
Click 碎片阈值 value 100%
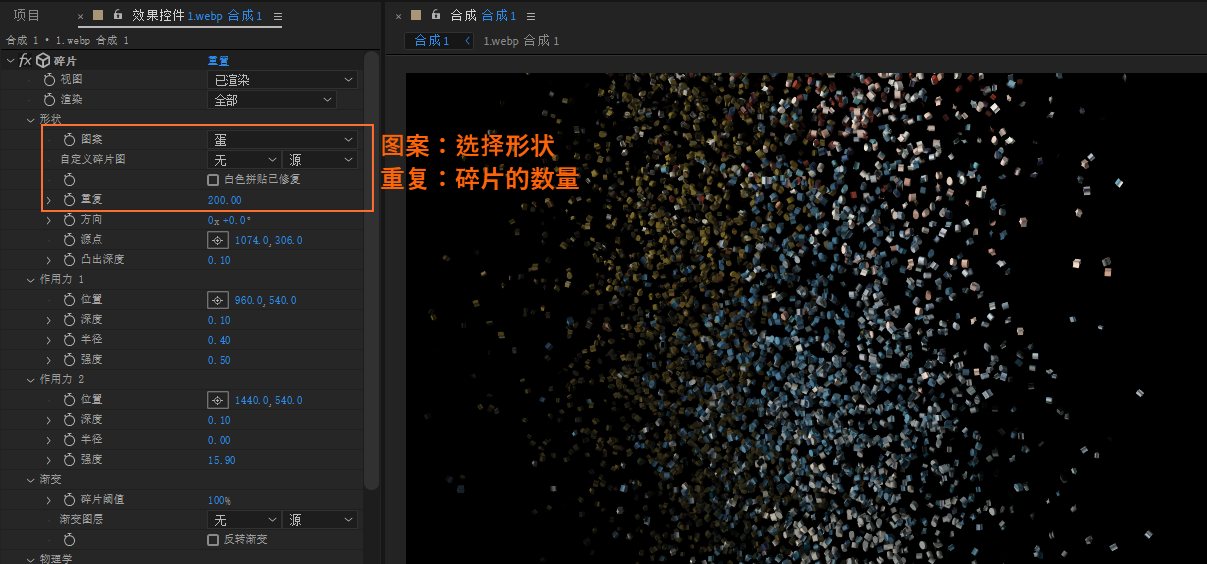[219, 500]
